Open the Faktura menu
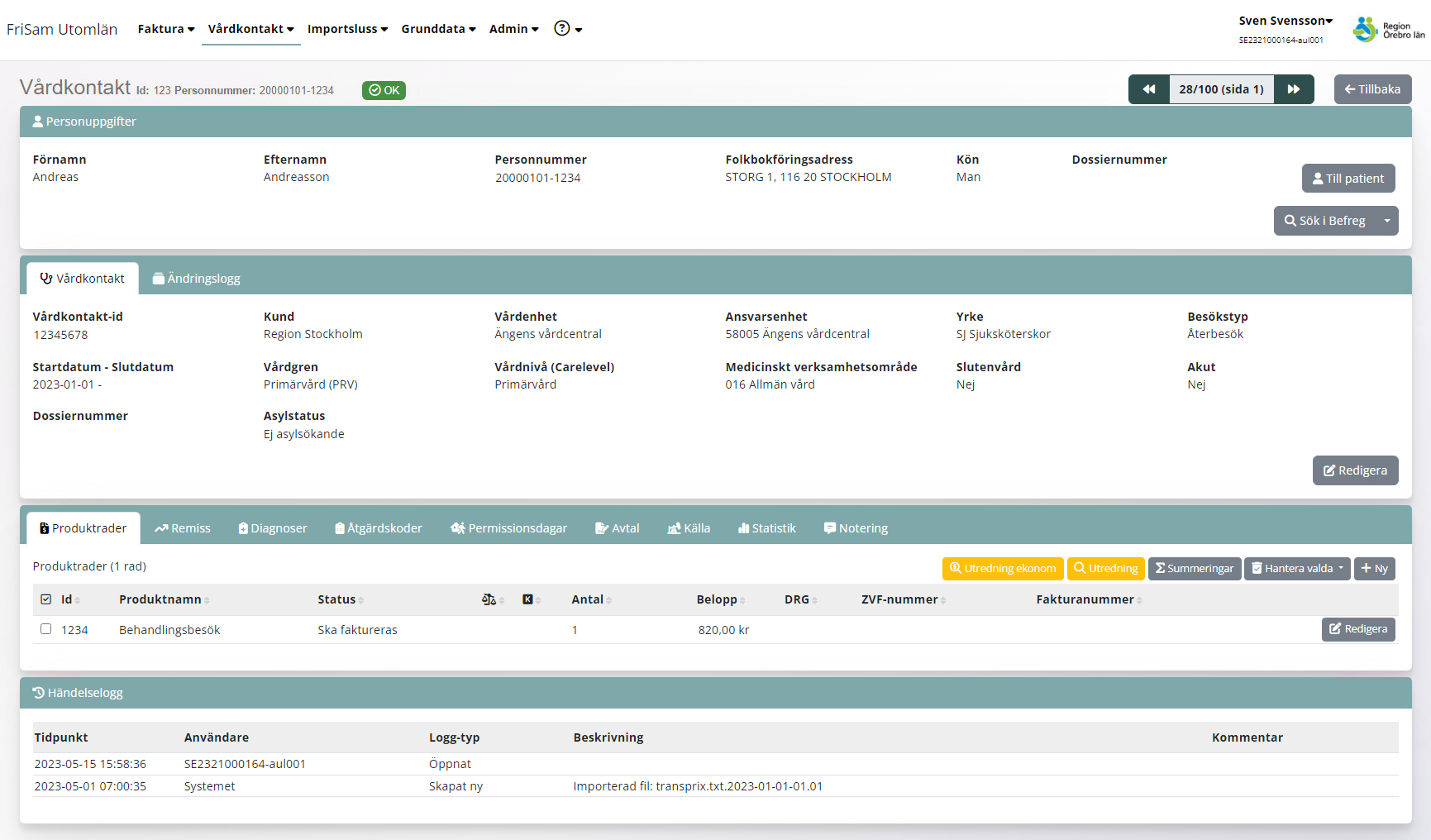The height and width of the screenshot is (840, 1431). [165, 29]
